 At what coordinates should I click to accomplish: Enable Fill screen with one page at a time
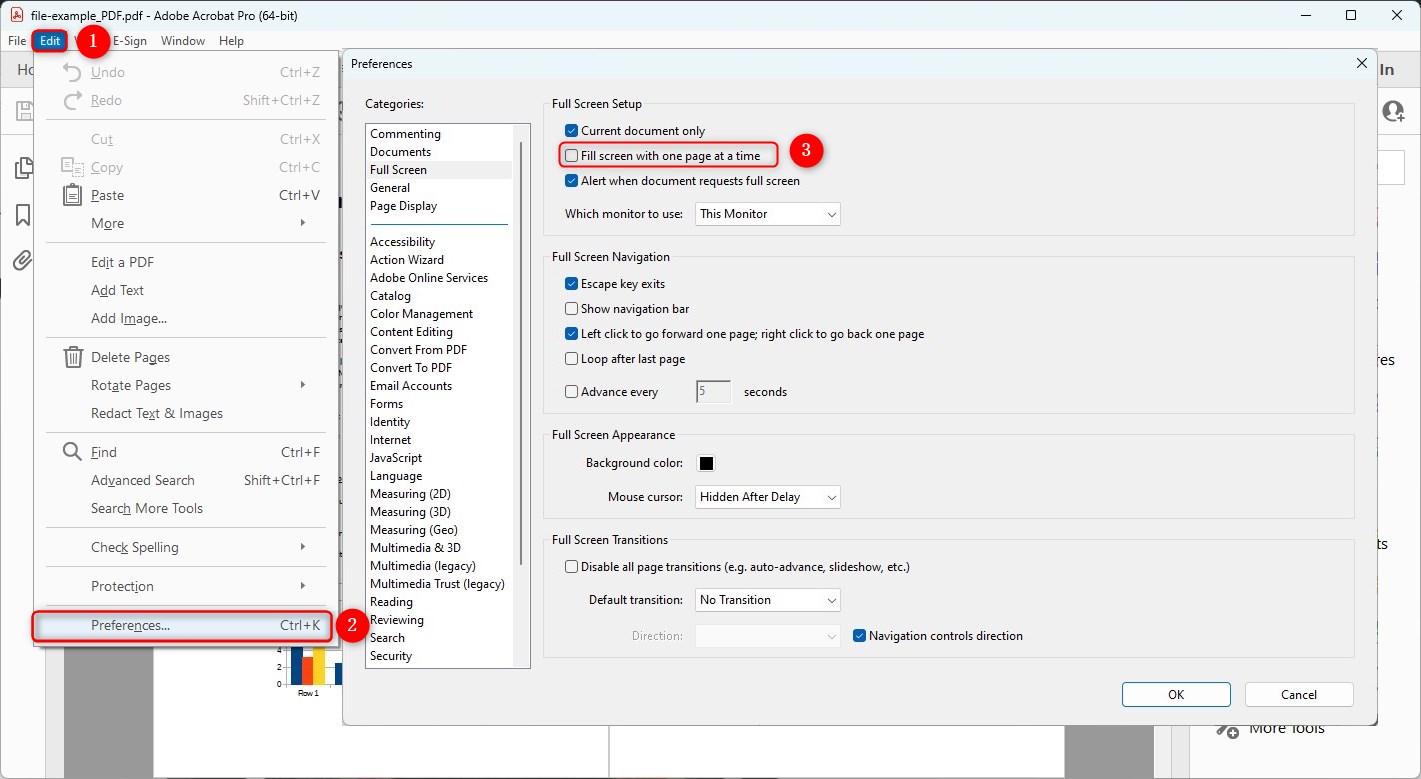point(571,155)
